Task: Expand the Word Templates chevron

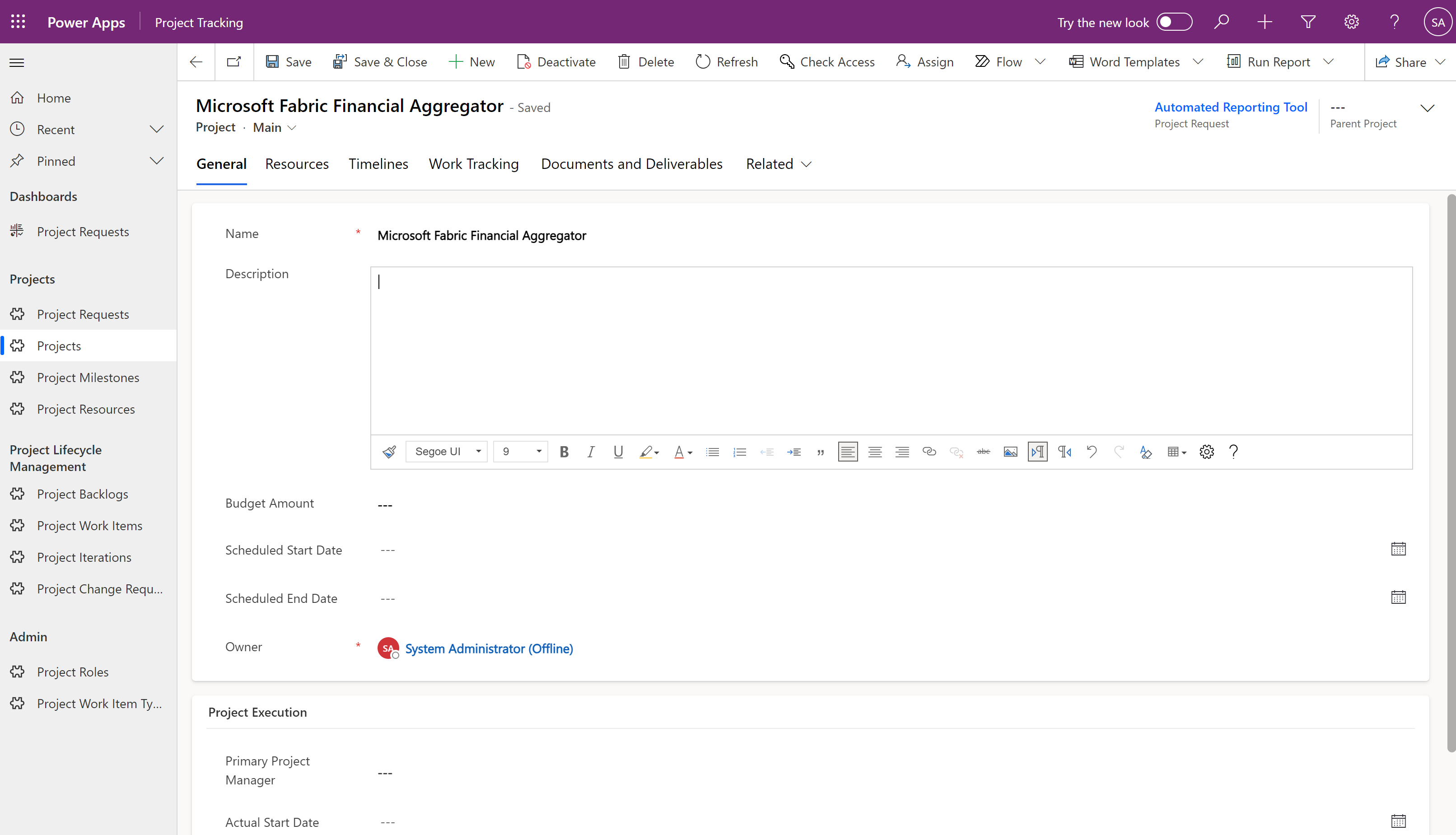Action: 1198,61
